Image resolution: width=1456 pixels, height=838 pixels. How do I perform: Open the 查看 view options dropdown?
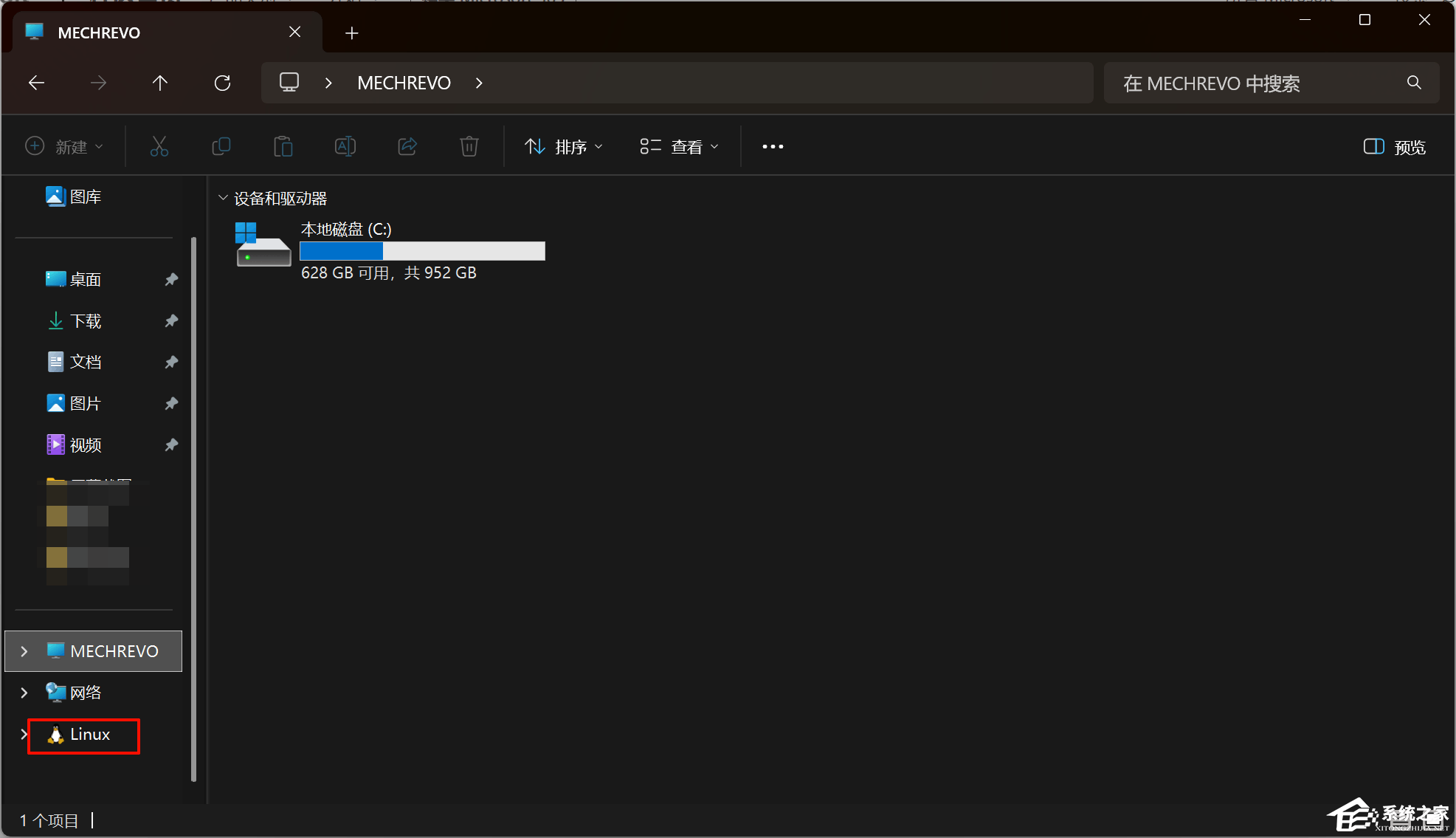click(x=678, y=146)
